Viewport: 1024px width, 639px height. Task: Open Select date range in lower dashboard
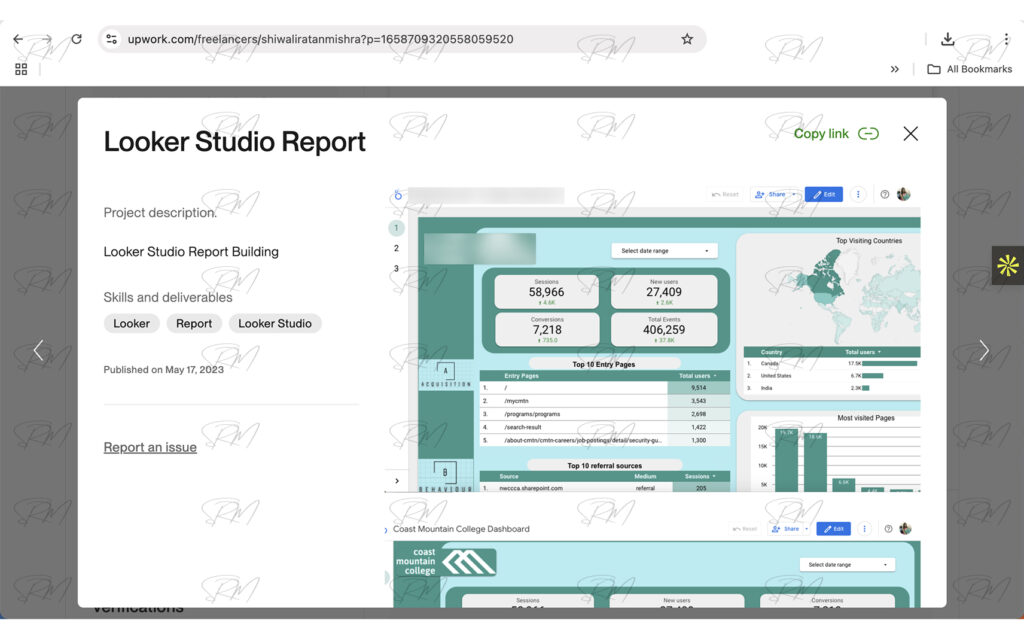(847, 565)
